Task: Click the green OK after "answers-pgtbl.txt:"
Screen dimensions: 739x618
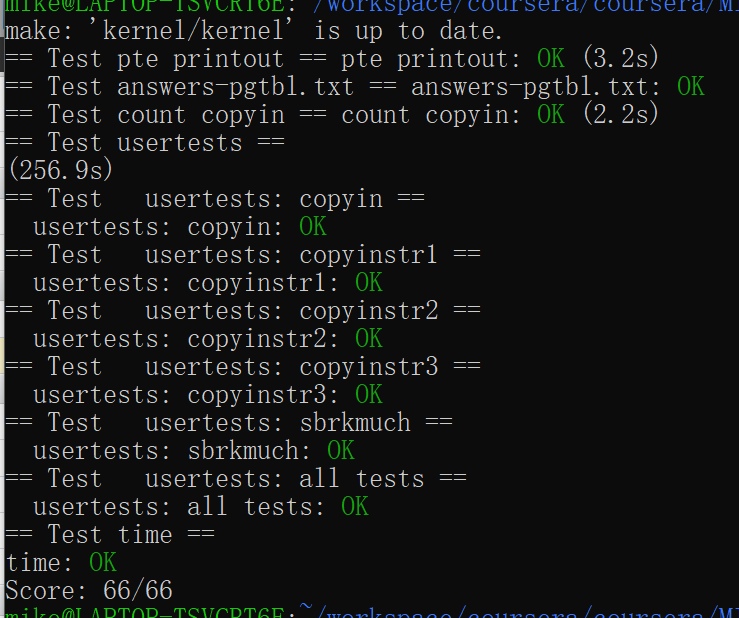Action: point(690,87)
